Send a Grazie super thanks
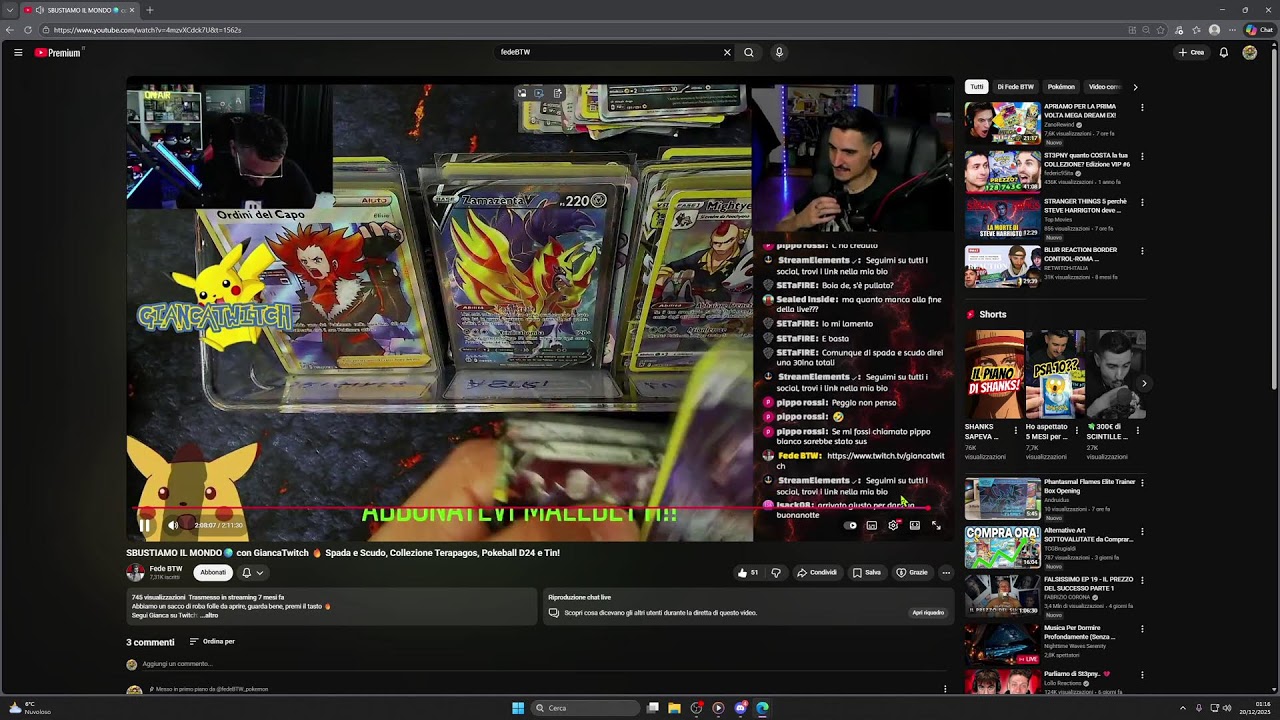This screenshot has height=720, width=1280. (912, 573)
